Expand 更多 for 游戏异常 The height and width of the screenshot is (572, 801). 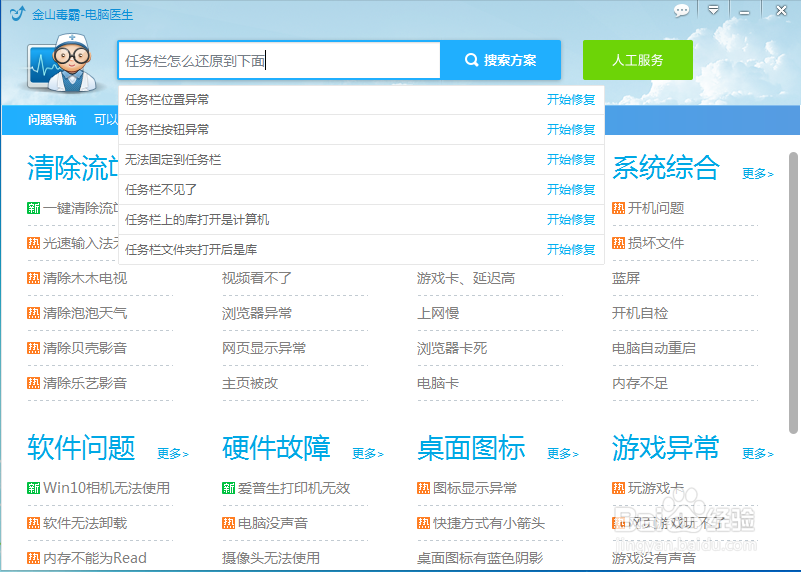pos(758,454)
